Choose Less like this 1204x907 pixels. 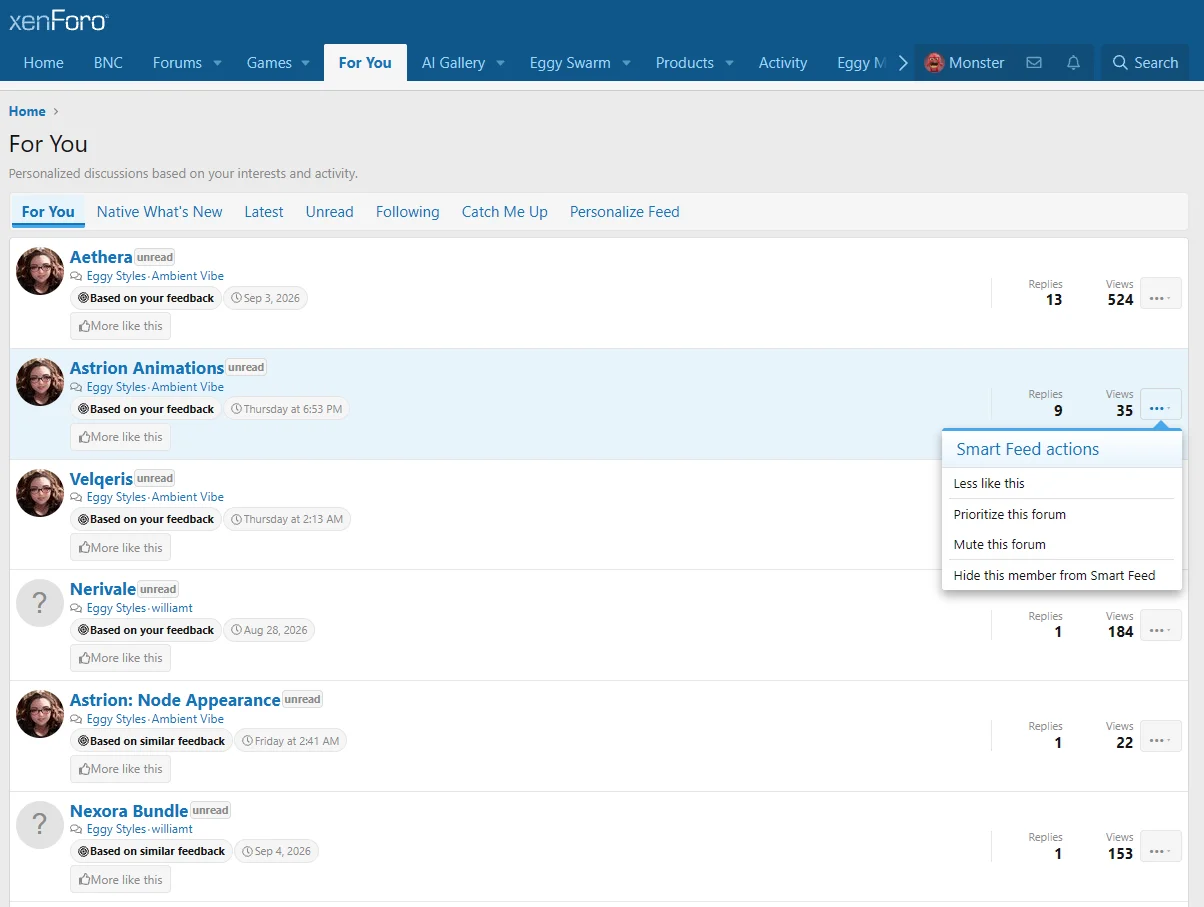pyautogui.click(x=1062, y=483)
